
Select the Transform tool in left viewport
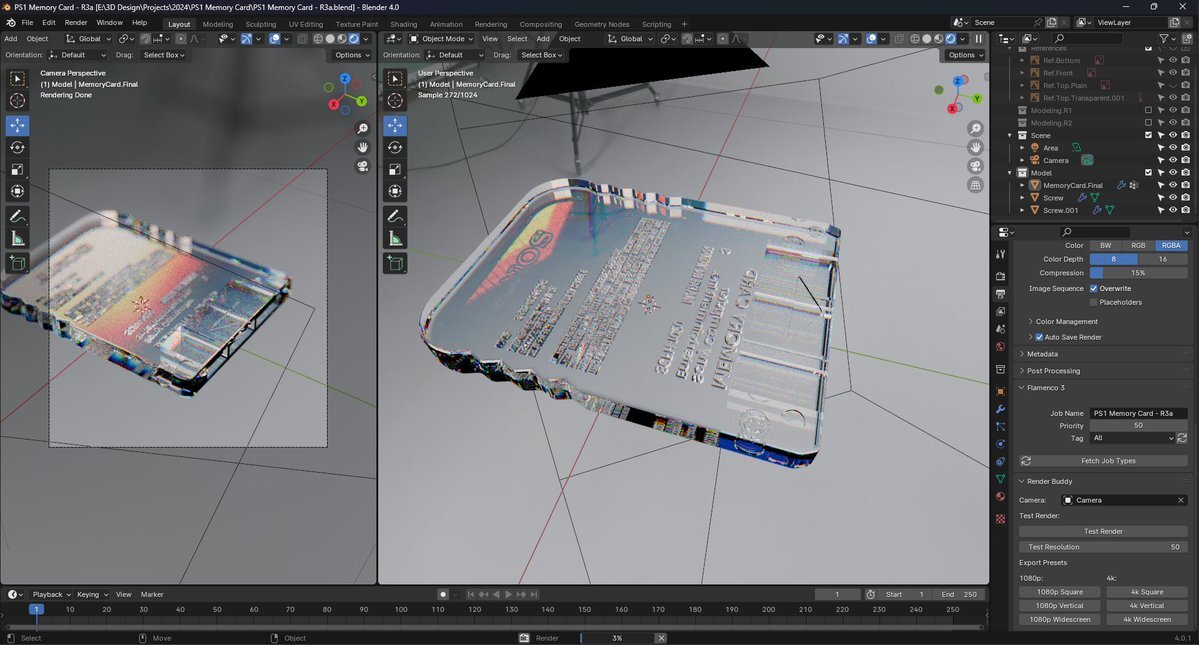(x=17, y=192)
